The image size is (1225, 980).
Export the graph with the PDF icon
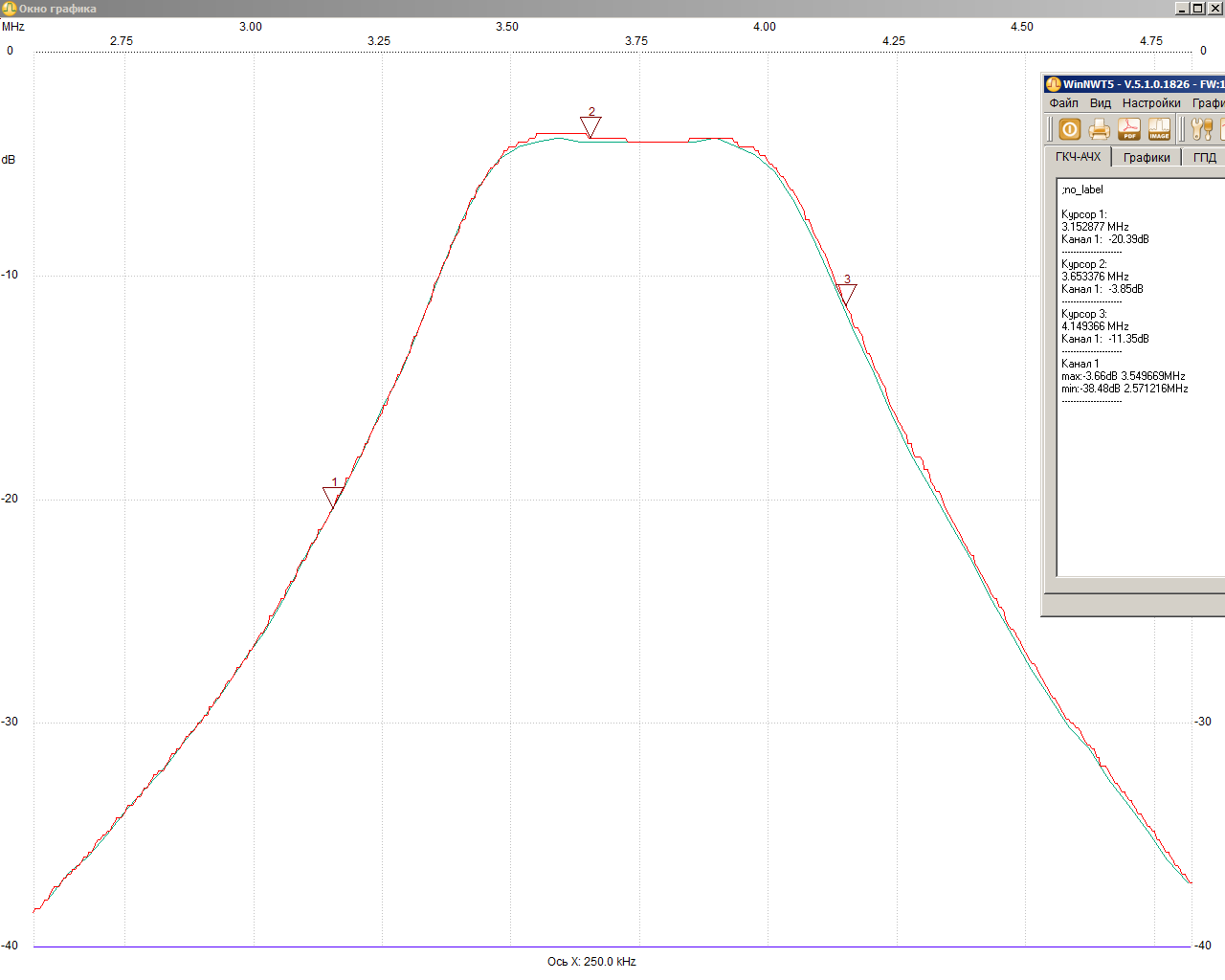(x=1129, y=129)
